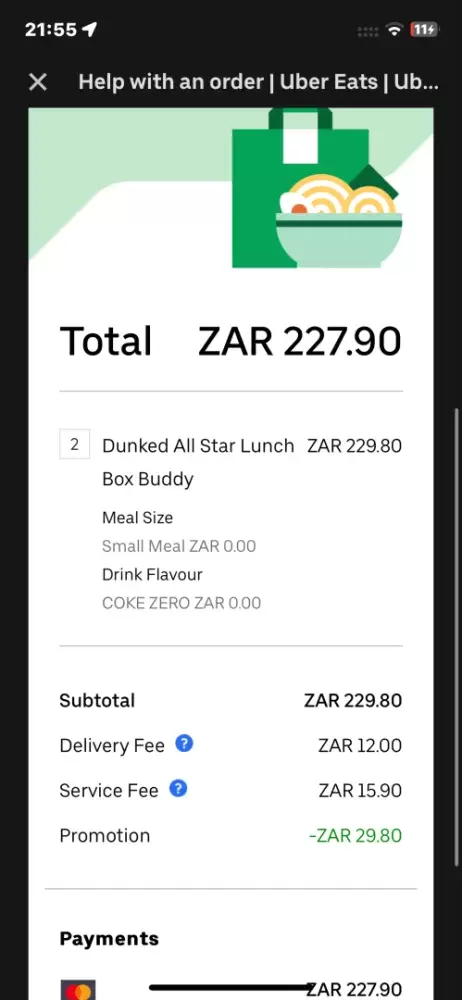The width and height of the screenshot is (462, 1000).
Task: Tap the Mastercard payment card icon
Action: (78, 989)
